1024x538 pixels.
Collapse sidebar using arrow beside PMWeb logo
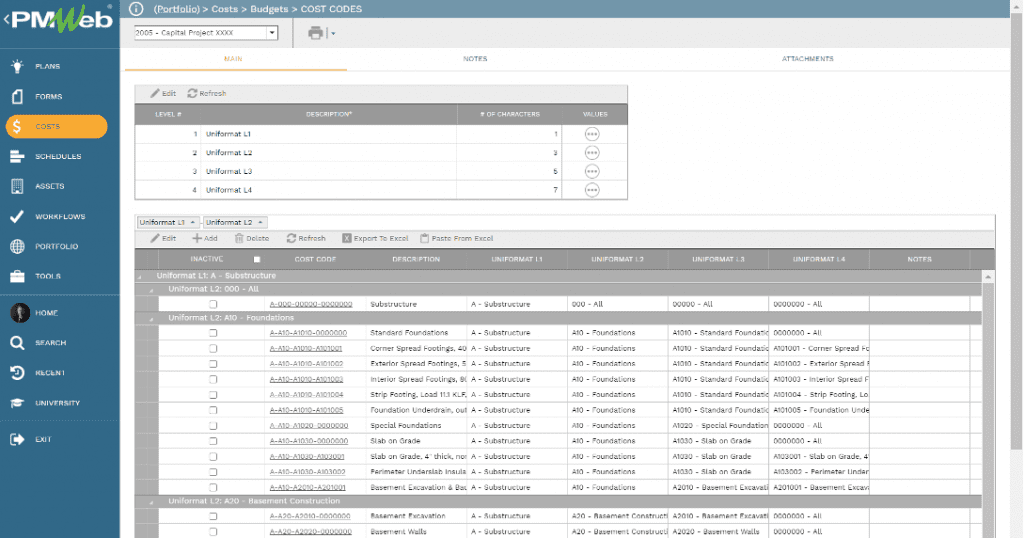[6, 19]
